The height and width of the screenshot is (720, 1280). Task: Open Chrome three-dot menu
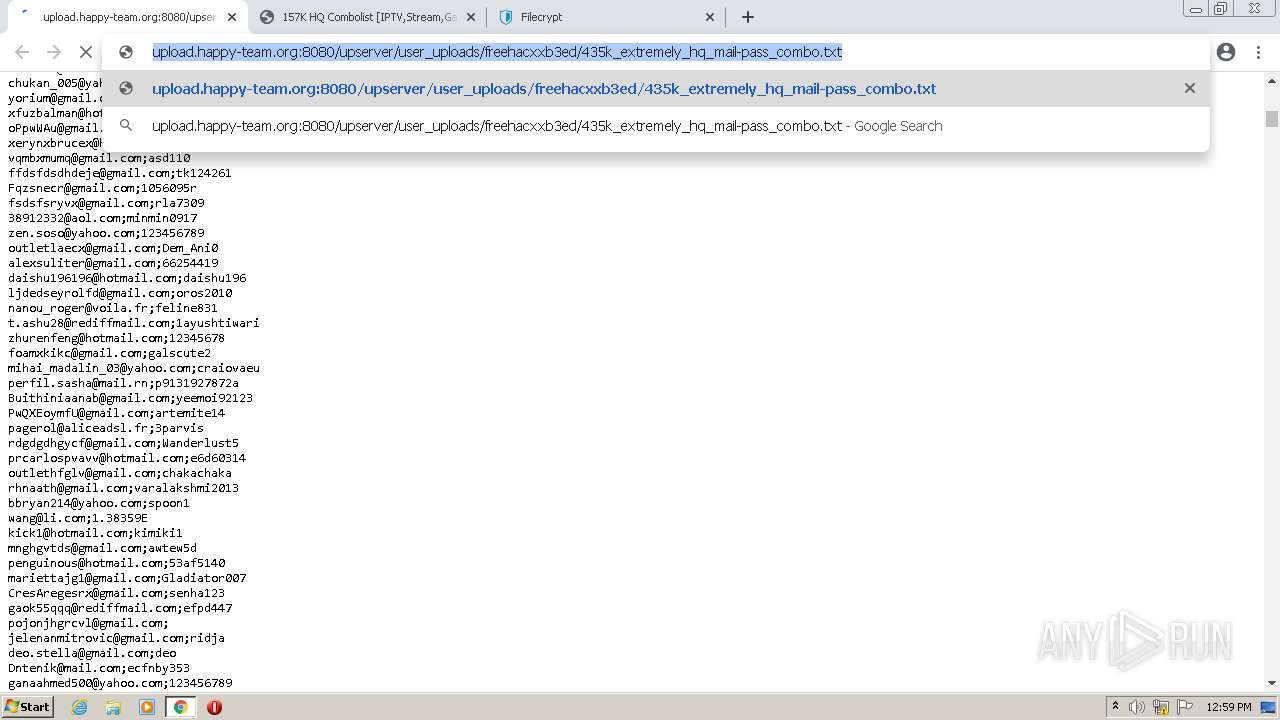[x=1258, y=52]
